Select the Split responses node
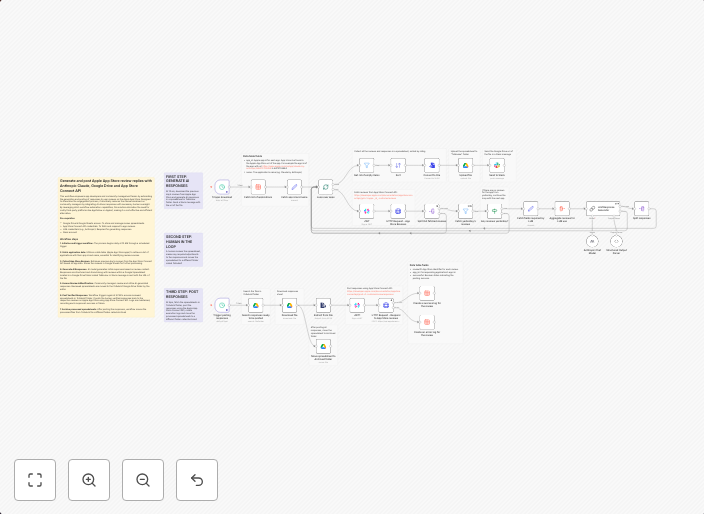 coord(641,209)
